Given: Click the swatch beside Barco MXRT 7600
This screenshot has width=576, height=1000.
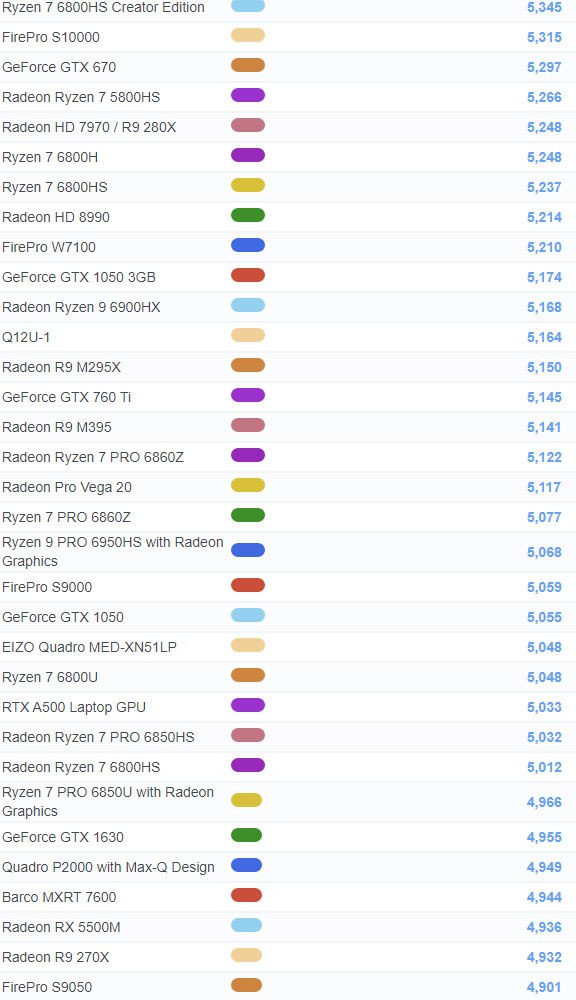Looking at the screenshot, I should [246, 895].
